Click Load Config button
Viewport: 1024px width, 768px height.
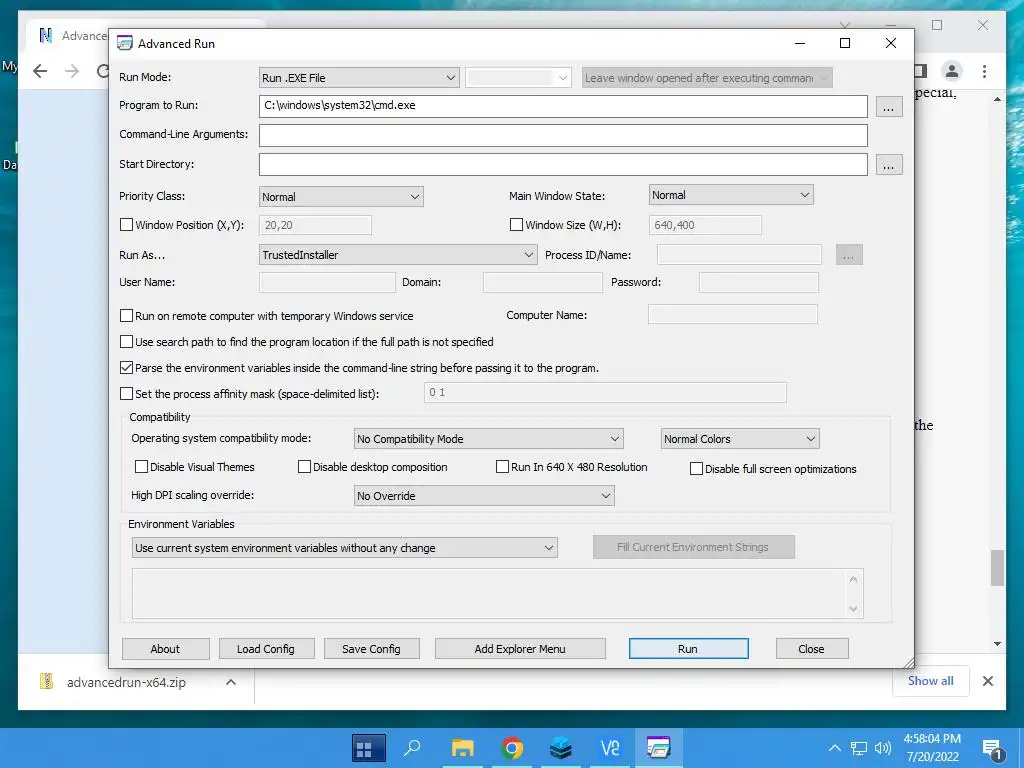pyautogui.click(x=266, y=648)
